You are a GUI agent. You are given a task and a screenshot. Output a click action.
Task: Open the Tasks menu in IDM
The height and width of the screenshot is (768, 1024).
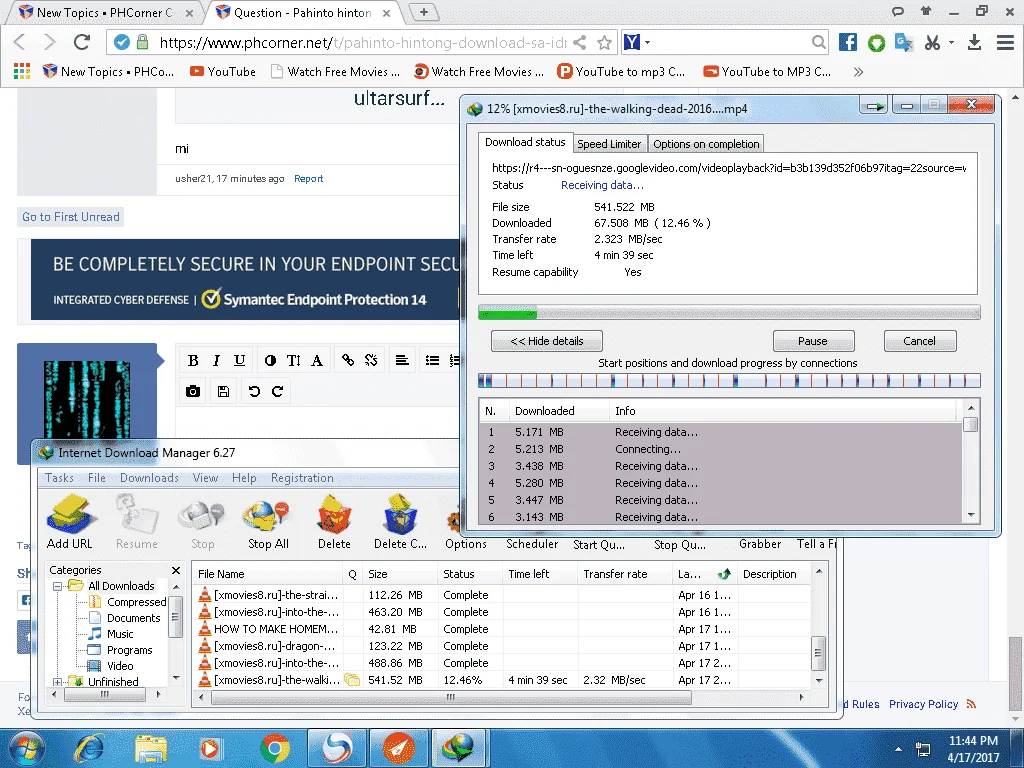coord(59,478)
